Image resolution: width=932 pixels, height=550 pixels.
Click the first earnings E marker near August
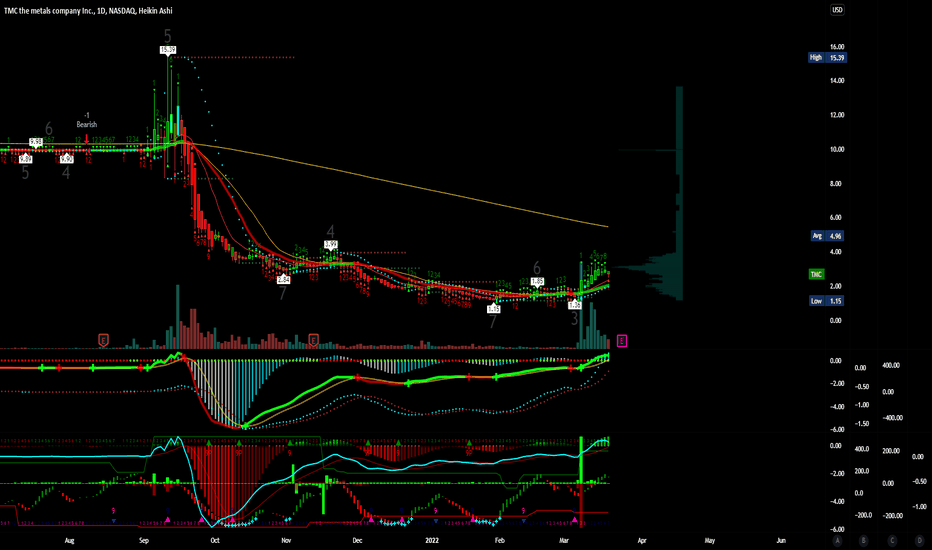[x=103, y=340]
